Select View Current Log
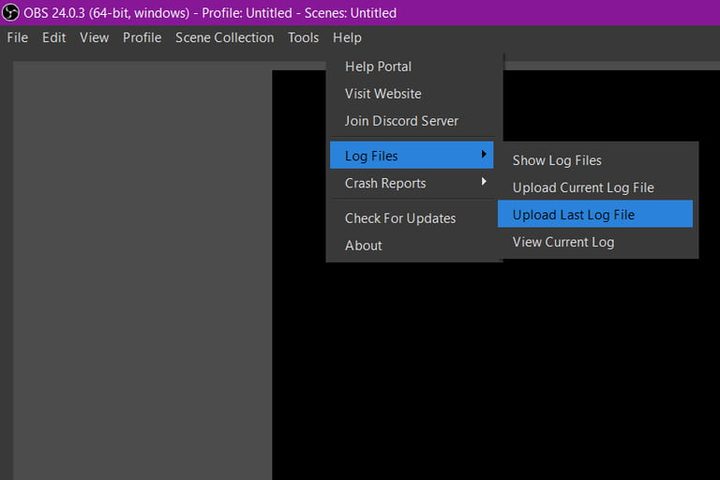 tap(563, 242)
